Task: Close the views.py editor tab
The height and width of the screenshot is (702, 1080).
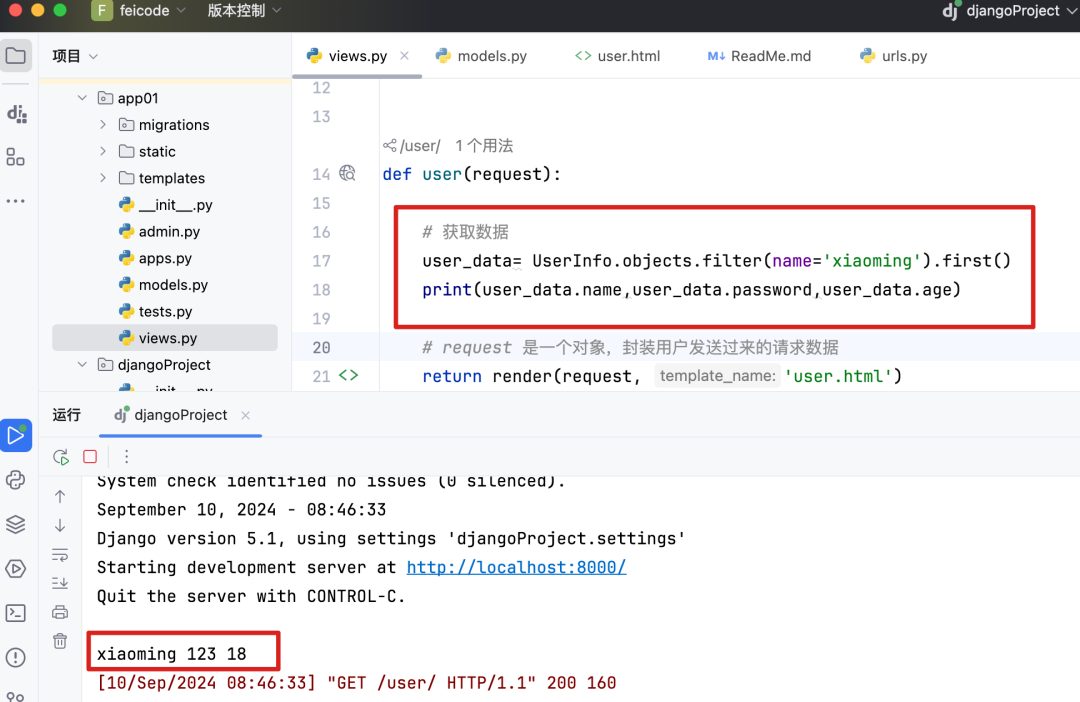Action: point(404,56)
